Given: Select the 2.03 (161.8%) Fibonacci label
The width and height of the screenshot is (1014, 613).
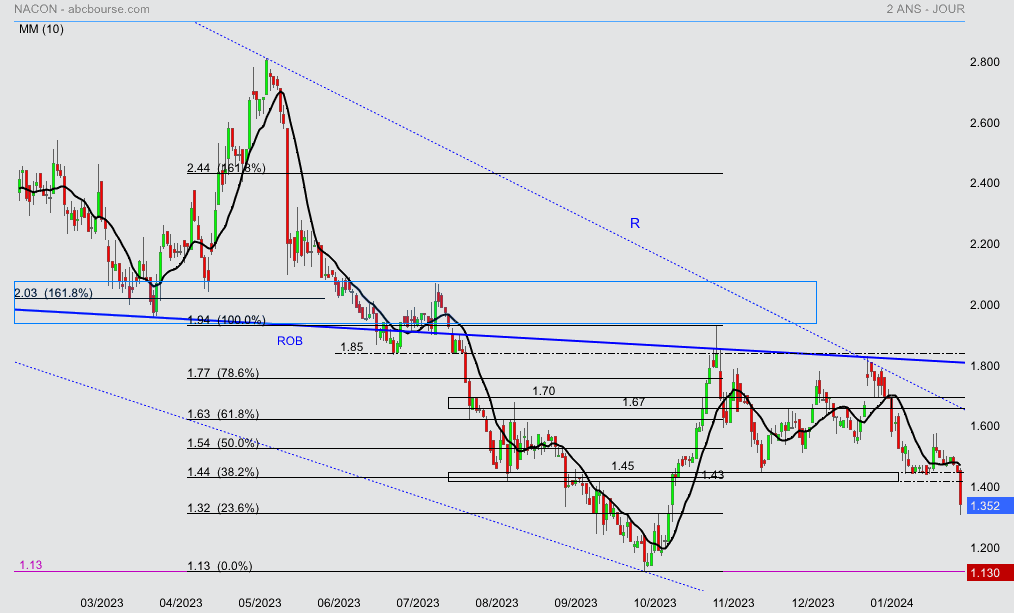Looking at the screenshot, I should [54, 293].
